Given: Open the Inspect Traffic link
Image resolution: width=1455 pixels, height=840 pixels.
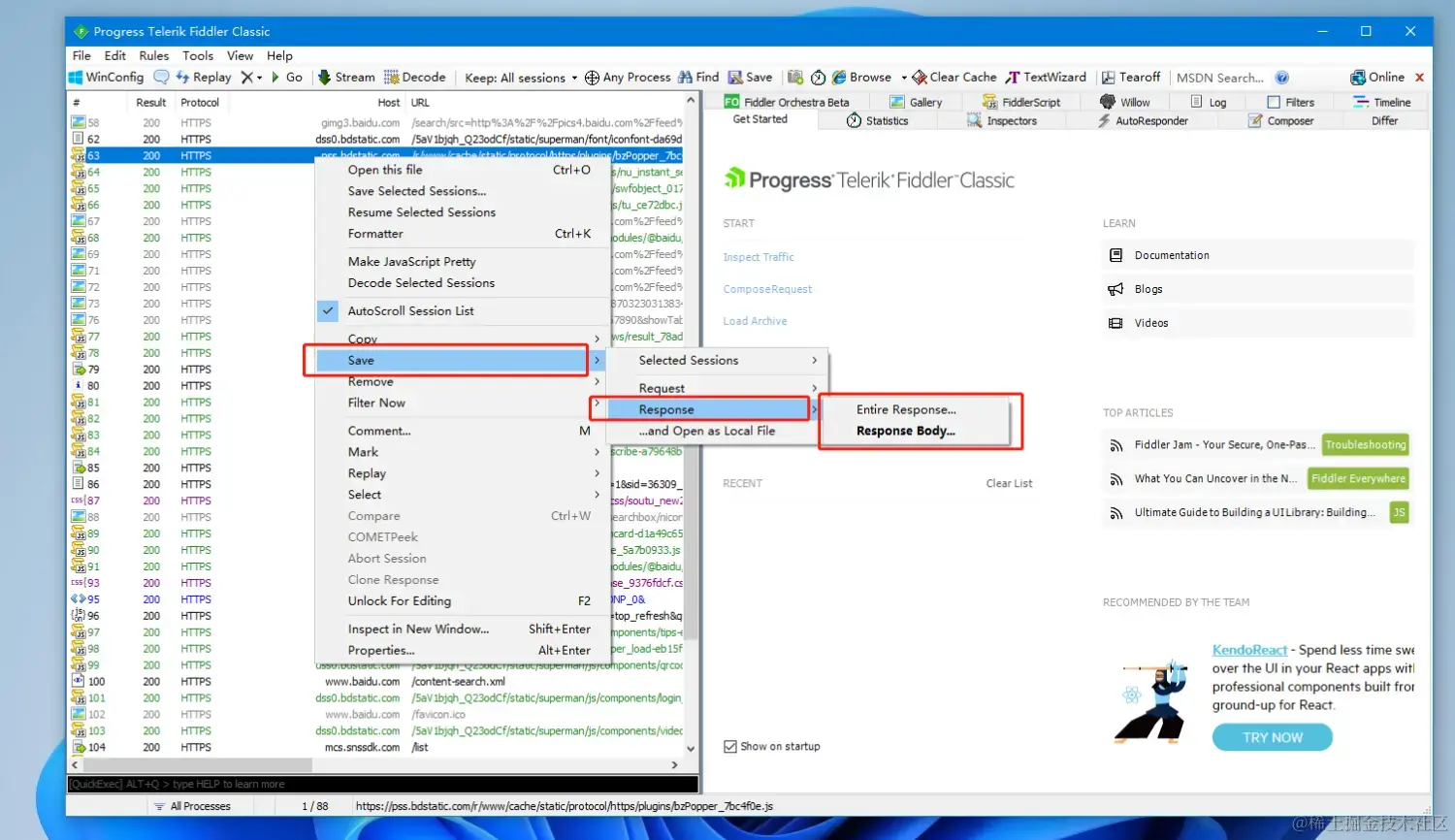Looking at the screenshot, I should [759, 258].
